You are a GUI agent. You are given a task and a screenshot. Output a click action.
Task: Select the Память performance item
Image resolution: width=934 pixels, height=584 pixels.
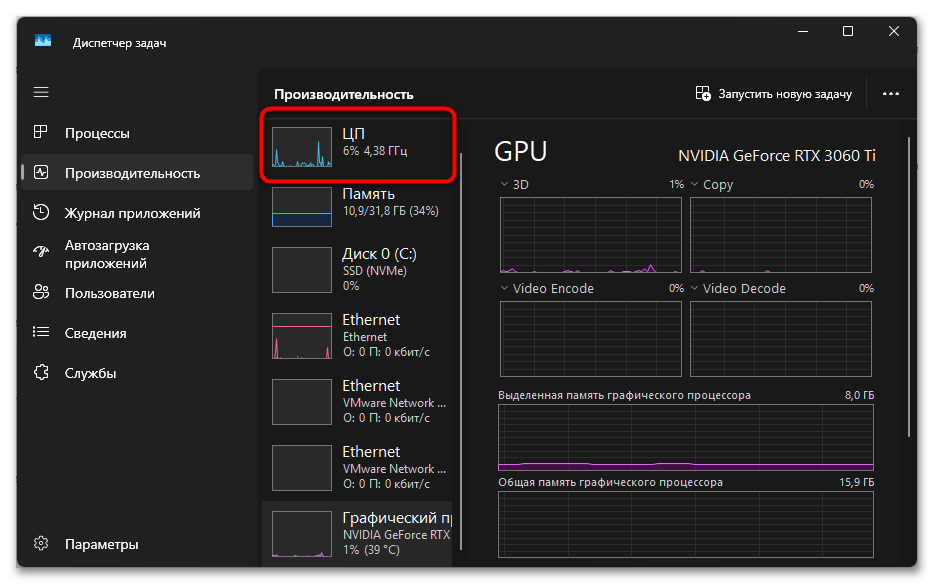coord(357,206)
